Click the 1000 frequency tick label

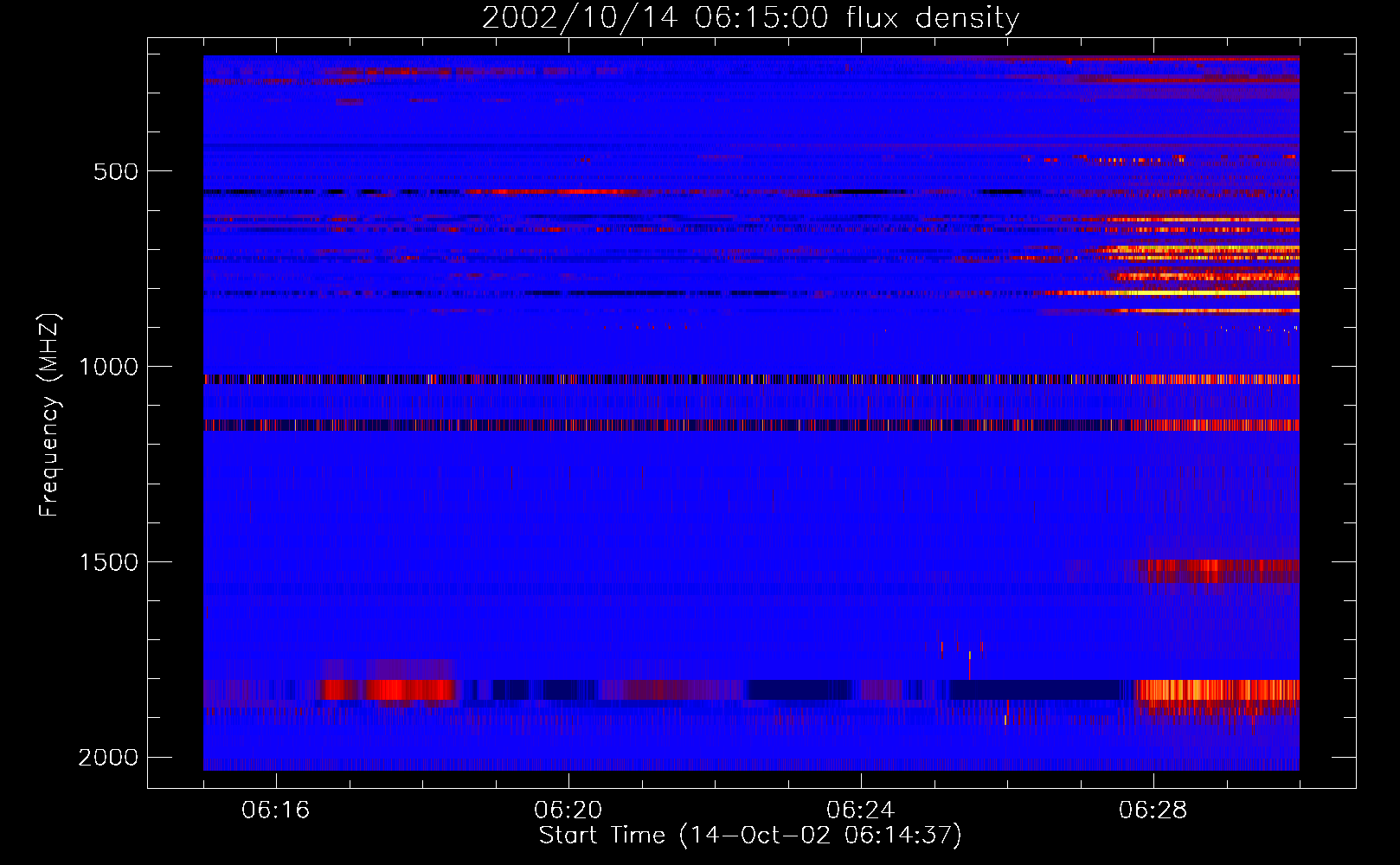108,367
